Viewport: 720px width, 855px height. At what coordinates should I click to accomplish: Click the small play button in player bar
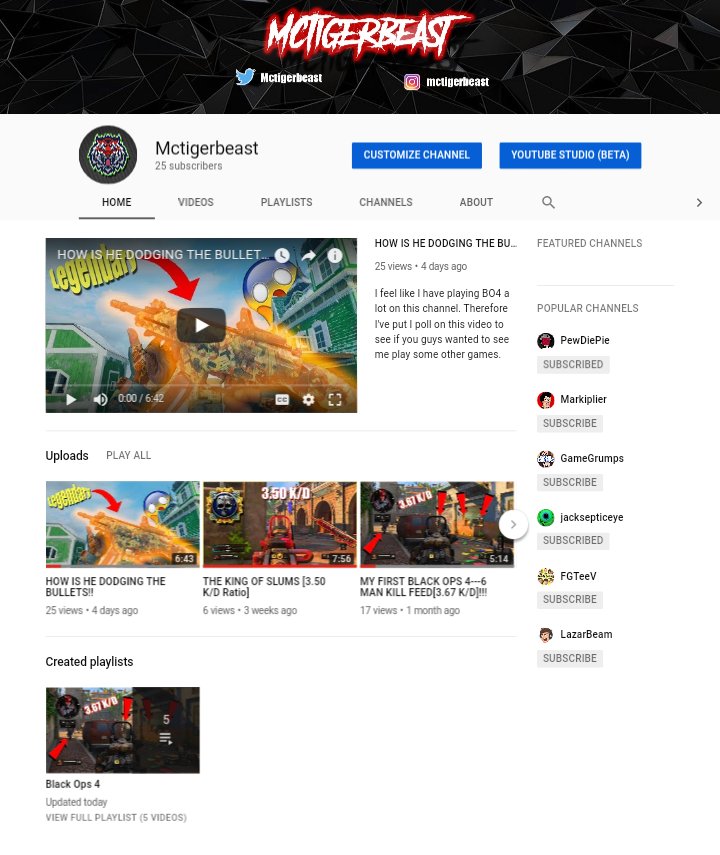click(x=71, y=400)
